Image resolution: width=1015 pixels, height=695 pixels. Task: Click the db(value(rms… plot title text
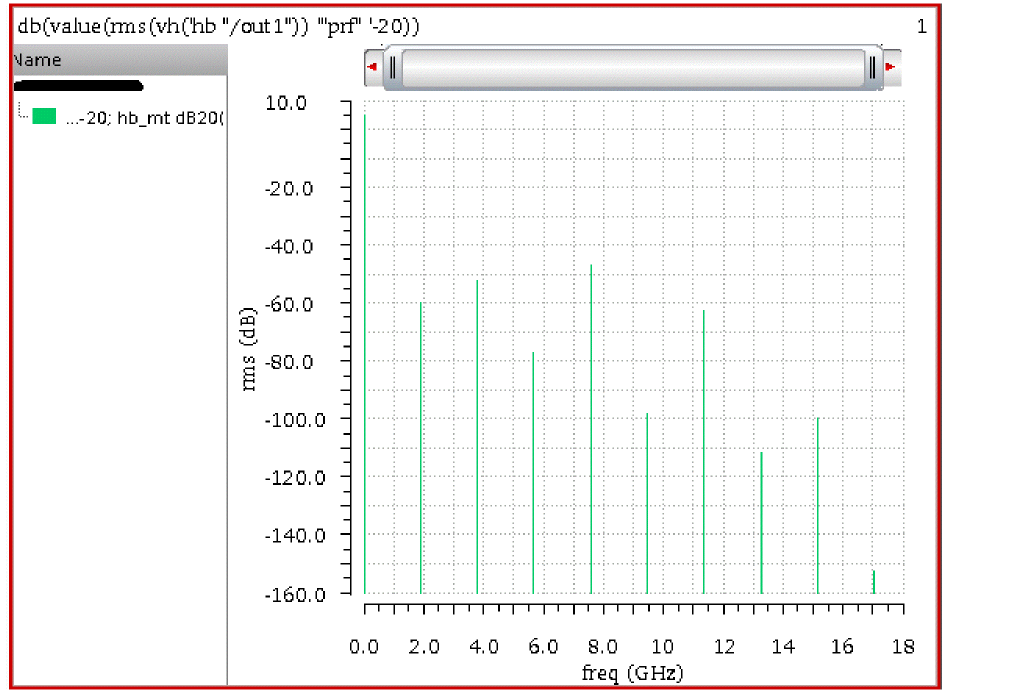point(218,27)
